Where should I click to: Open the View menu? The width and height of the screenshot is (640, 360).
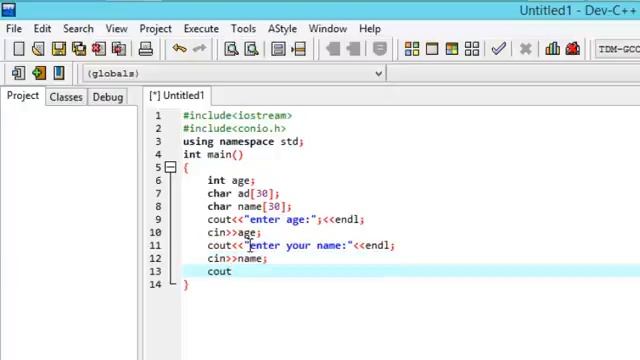click(x=116, y=29)
